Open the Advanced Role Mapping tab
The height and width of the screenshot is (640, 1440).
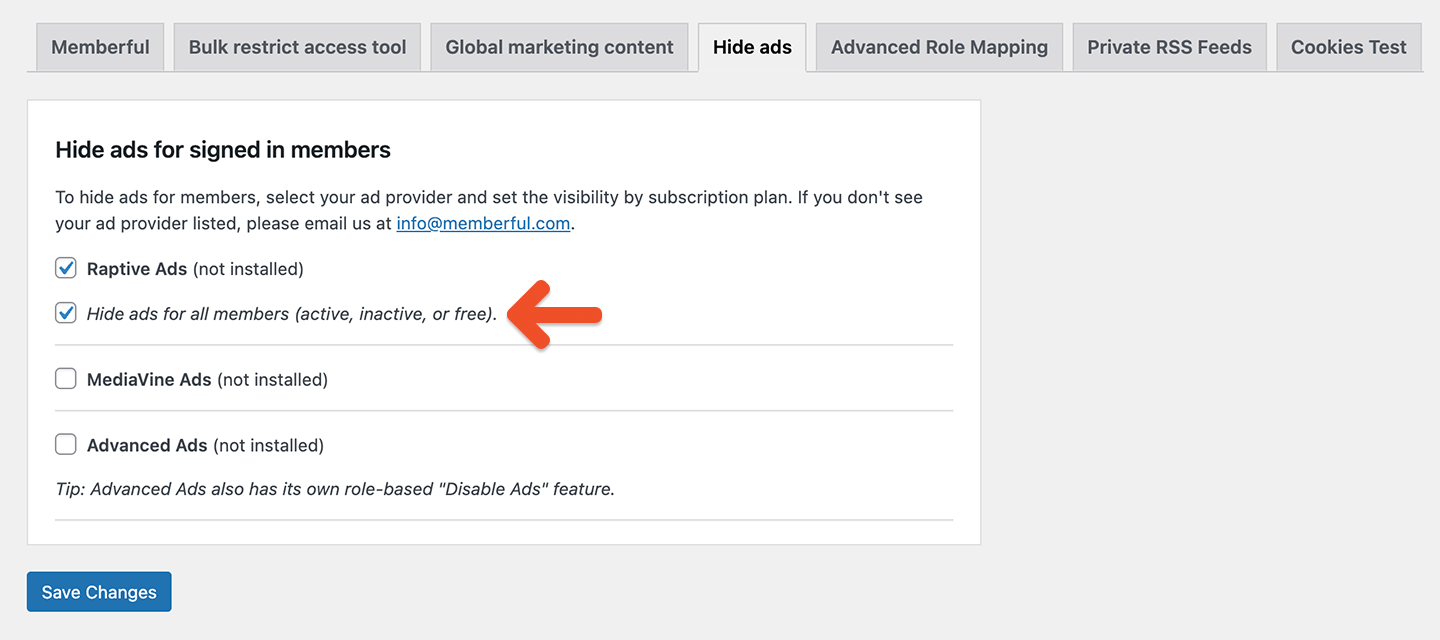[x=938, y=46]
